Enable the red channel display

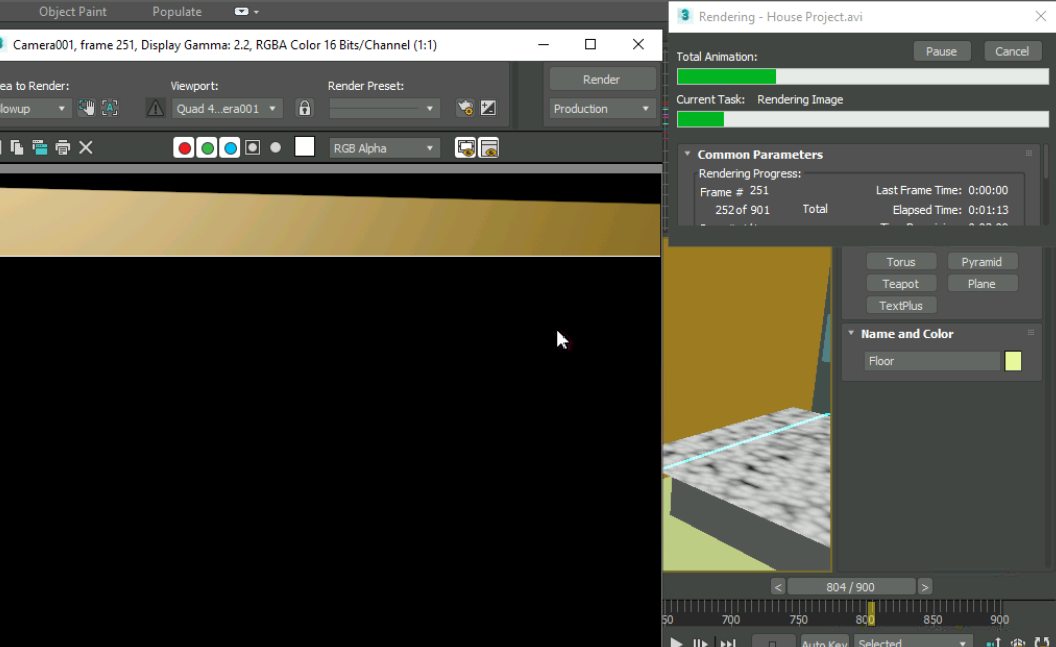tap(183, 147)
